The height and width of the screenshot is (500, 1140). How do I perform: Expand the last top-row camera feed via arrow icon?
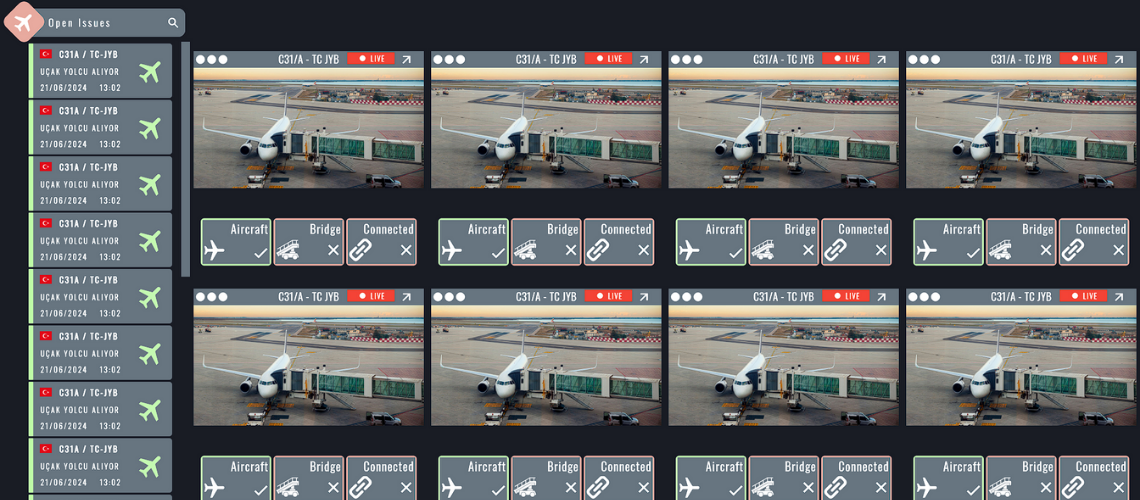point(1119,59)
